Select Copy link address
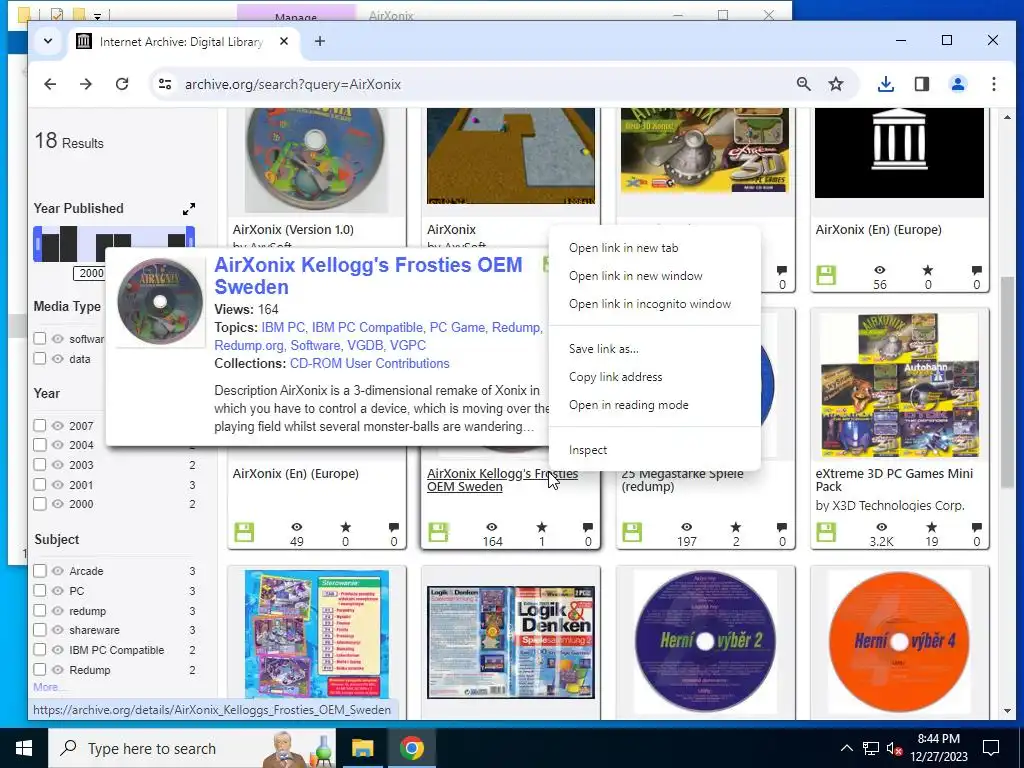Viewport: 1024px width, 768px height. (x=654, y=377)
